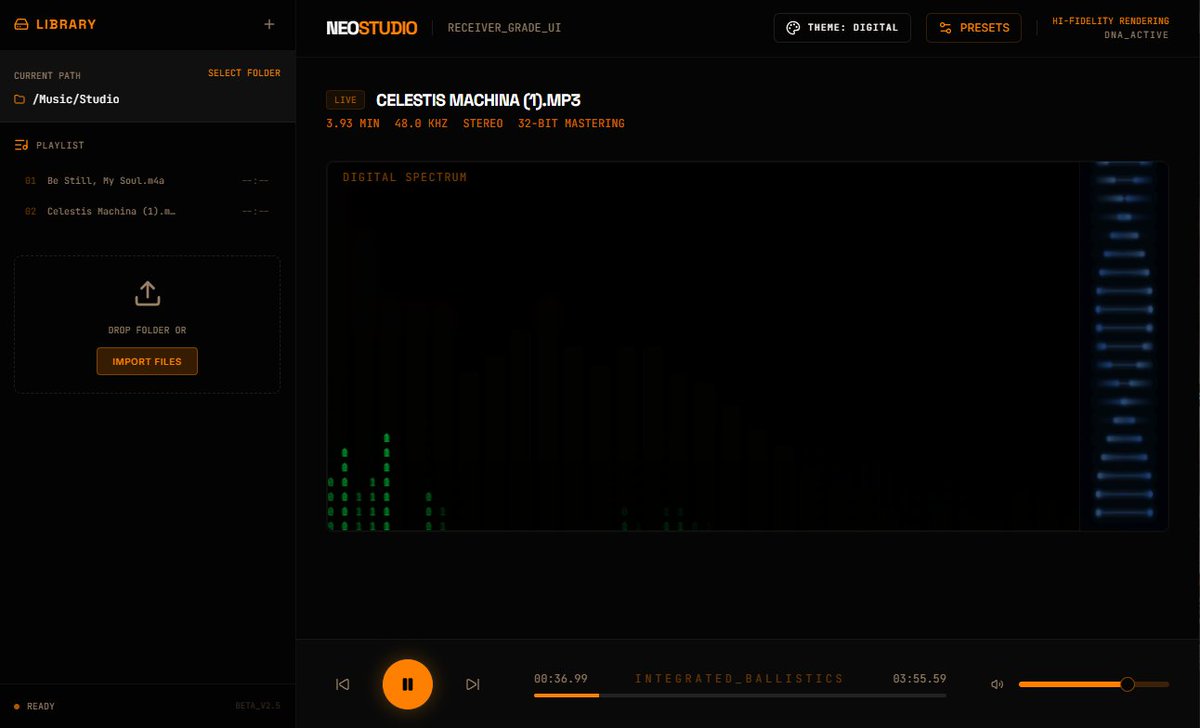Screen dimensions: 1200x728
Task: Open the PRESETS picker
Action: click(973, 27)
